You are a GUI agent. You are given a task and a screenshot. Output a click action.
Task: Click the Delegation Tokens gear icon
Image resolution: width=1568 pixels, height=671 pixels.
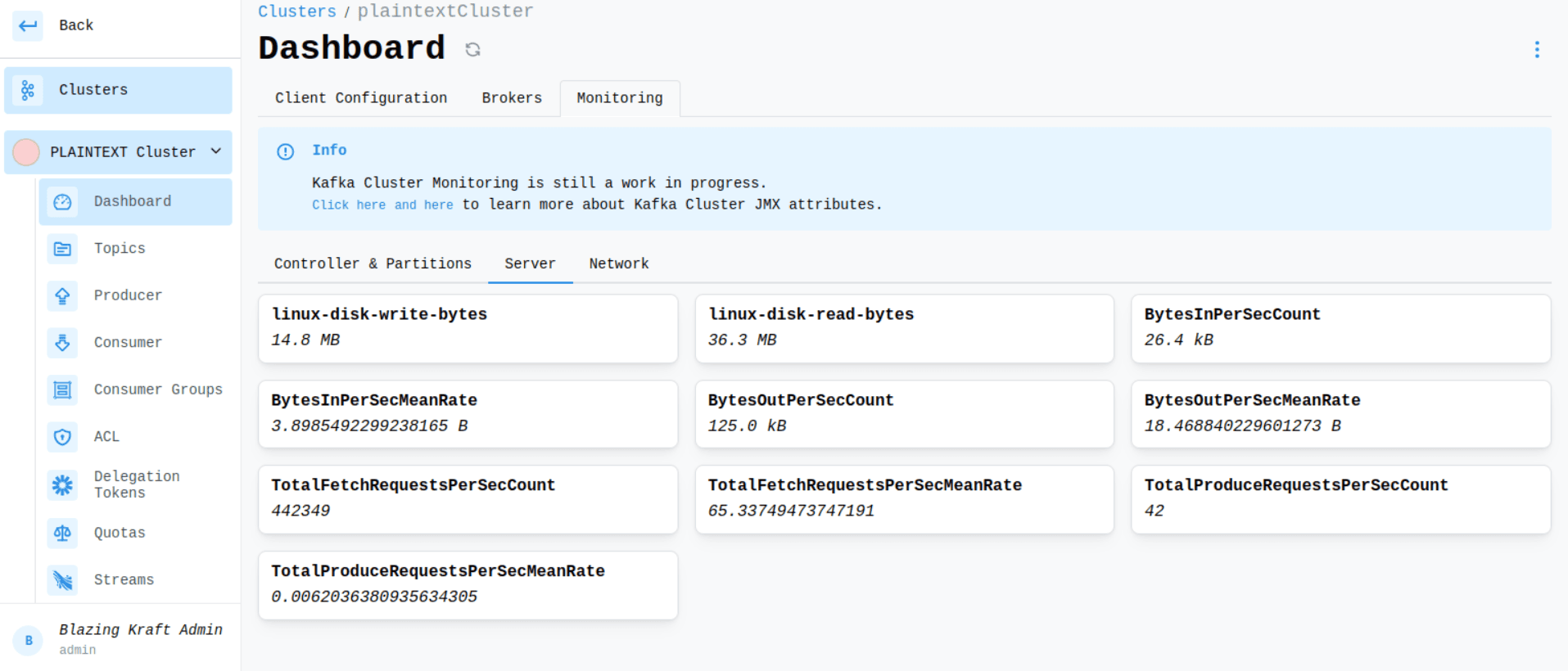click(x=62, y=485)
